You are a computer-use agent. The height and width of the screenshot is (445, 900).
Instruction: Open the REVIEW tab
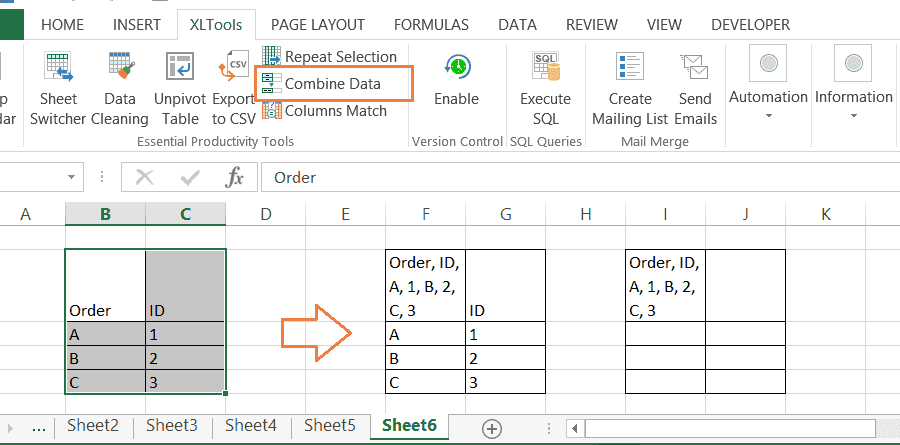coord(592,25)
